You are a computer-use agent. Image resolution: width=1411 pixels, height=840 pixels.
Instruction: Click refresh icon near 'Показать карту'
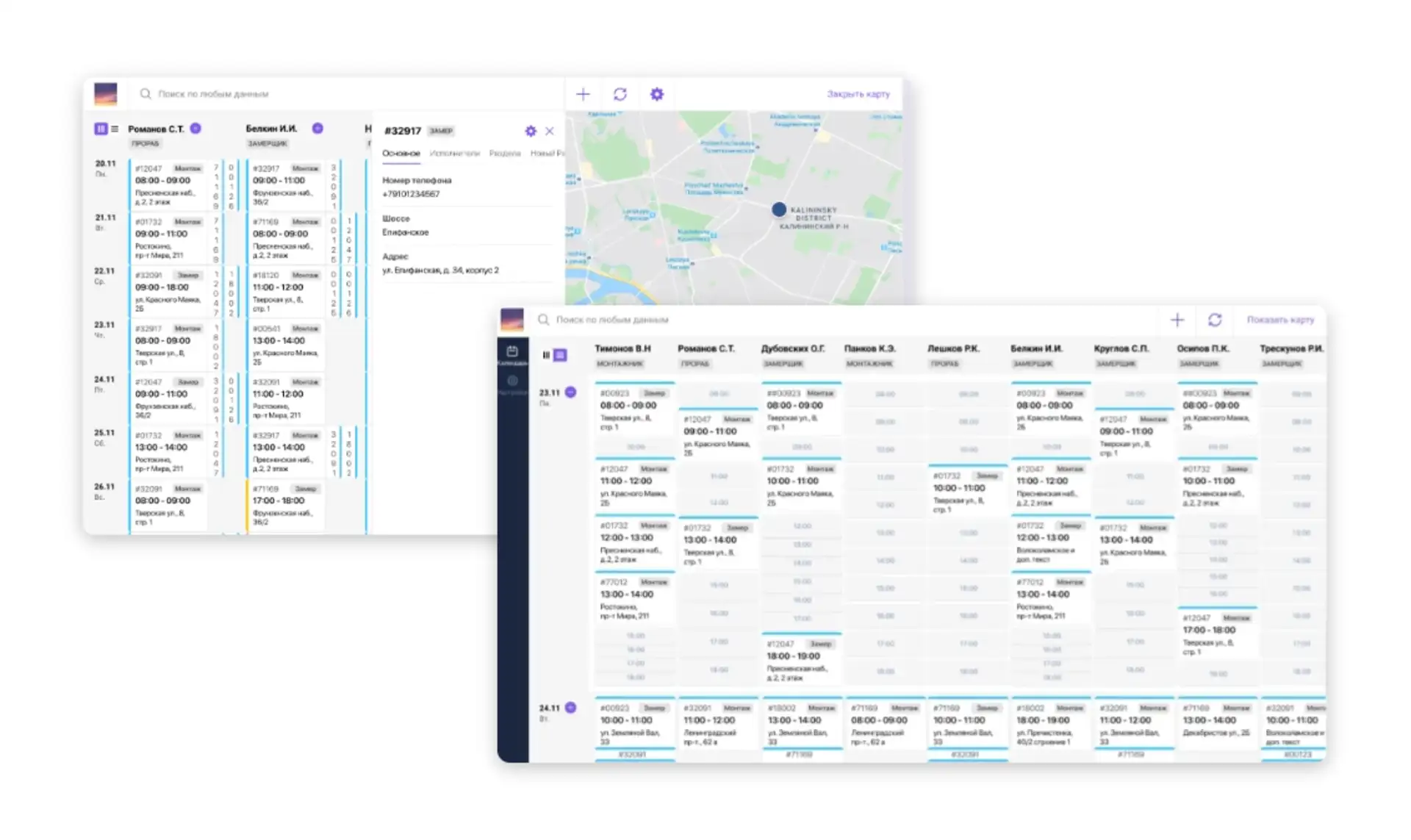point(1215,320)
